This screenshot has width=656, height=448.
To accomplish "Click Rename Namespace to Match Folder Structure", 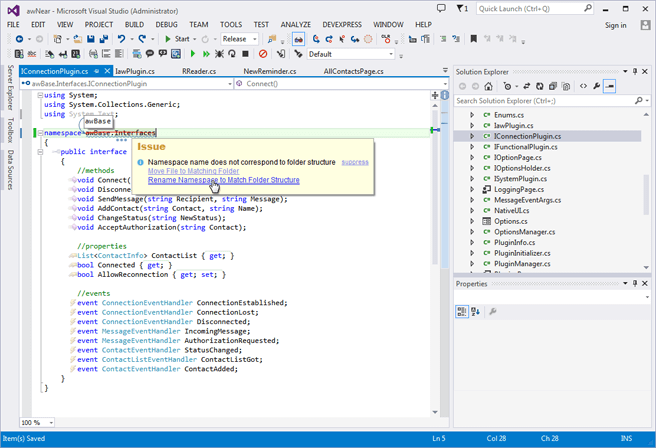I will [x=223, y=180].
